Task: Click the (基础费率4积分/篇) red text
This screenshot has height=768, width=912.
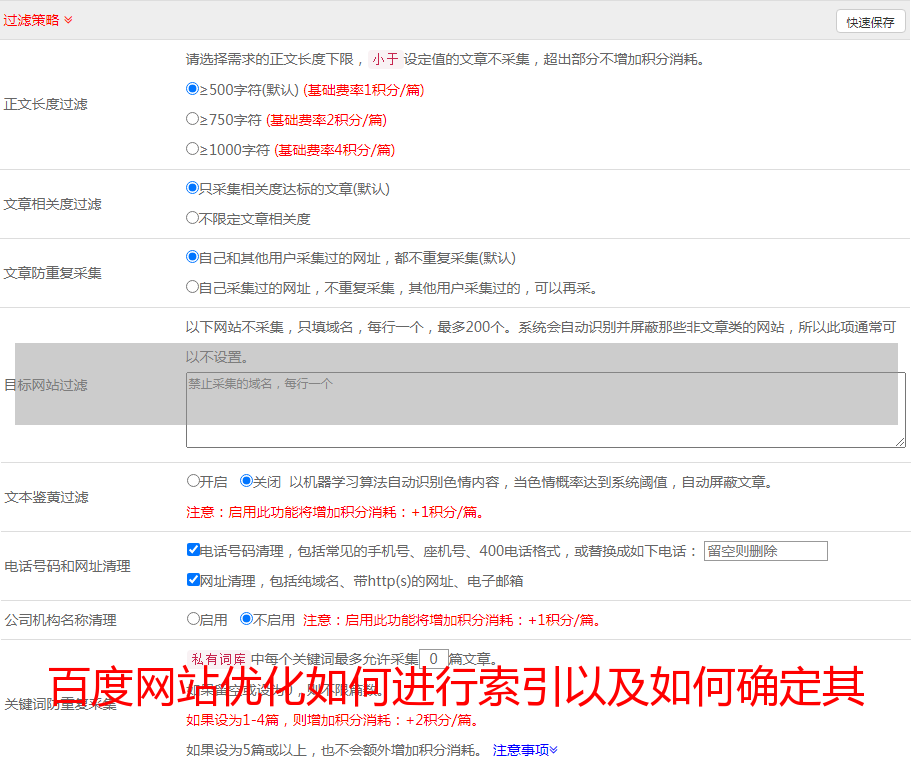Action: (x=334, y=150)
